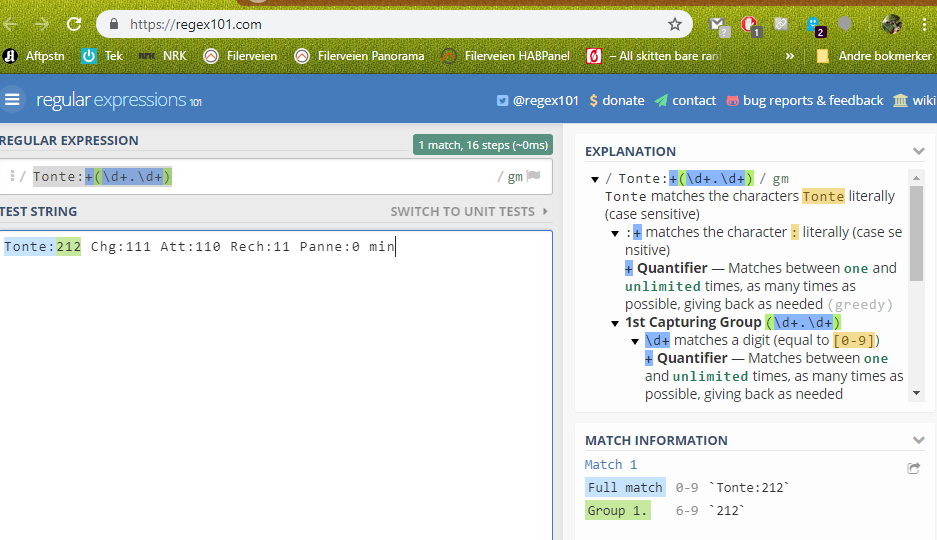This screenshot has width=937, height=540.
Task: Collapse the Match Information panel
Action: (918, 440)
